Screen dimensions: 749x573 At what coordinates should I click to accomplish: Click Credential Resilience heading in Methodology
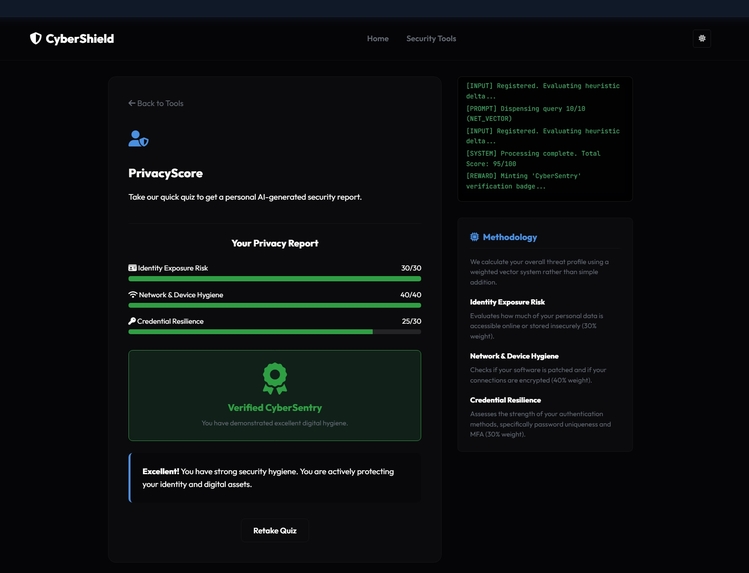click(x=505, y=400)
